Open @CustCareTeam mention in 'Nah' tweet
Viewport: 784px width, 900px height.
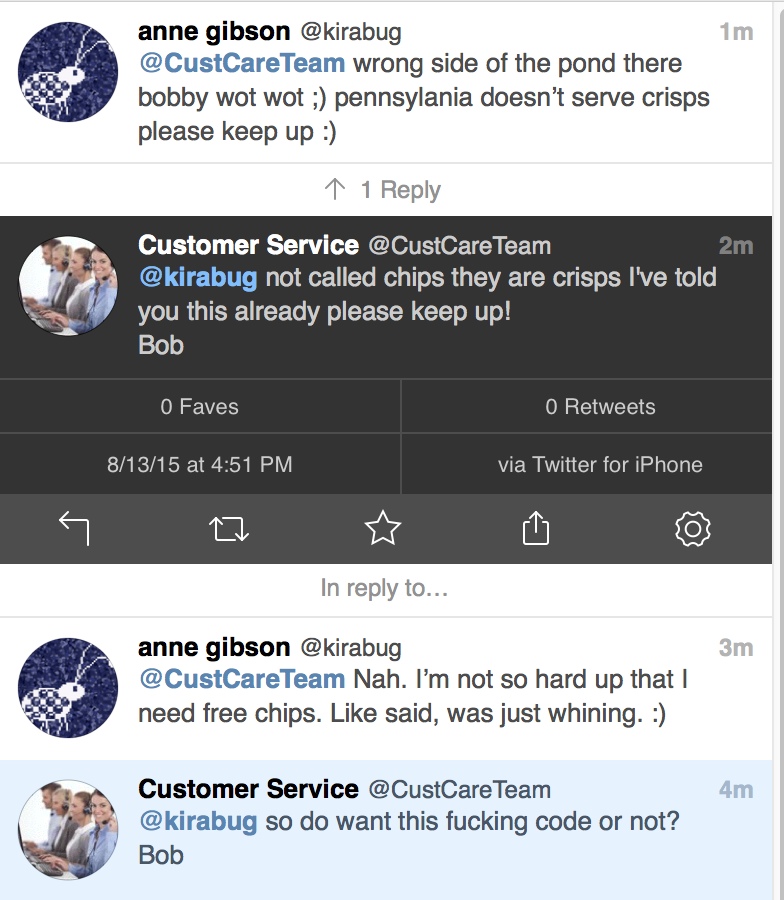point(242,679)
